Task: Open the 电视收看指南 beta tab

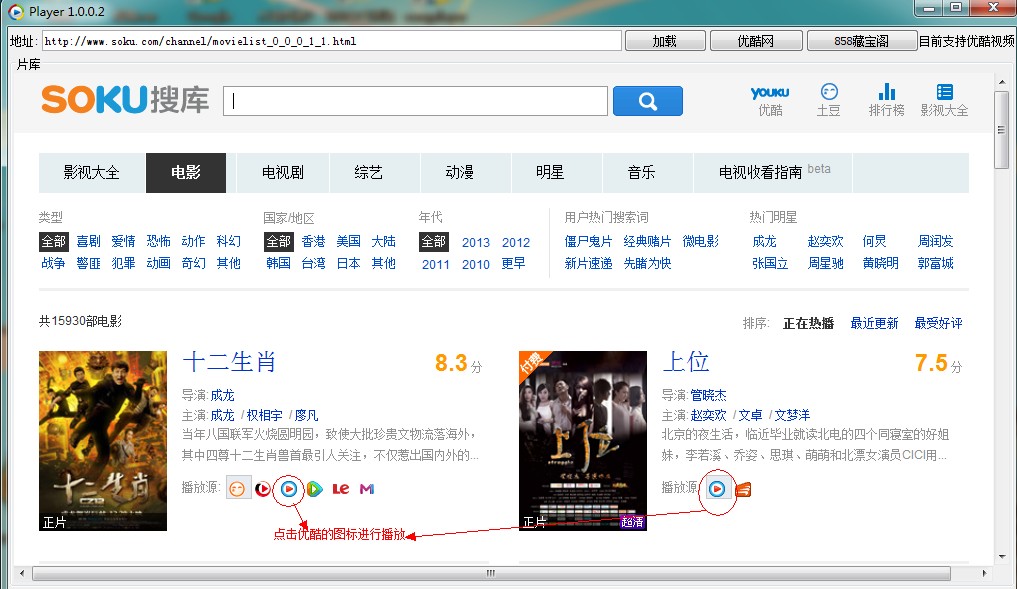Action: (x=773, y=173)
